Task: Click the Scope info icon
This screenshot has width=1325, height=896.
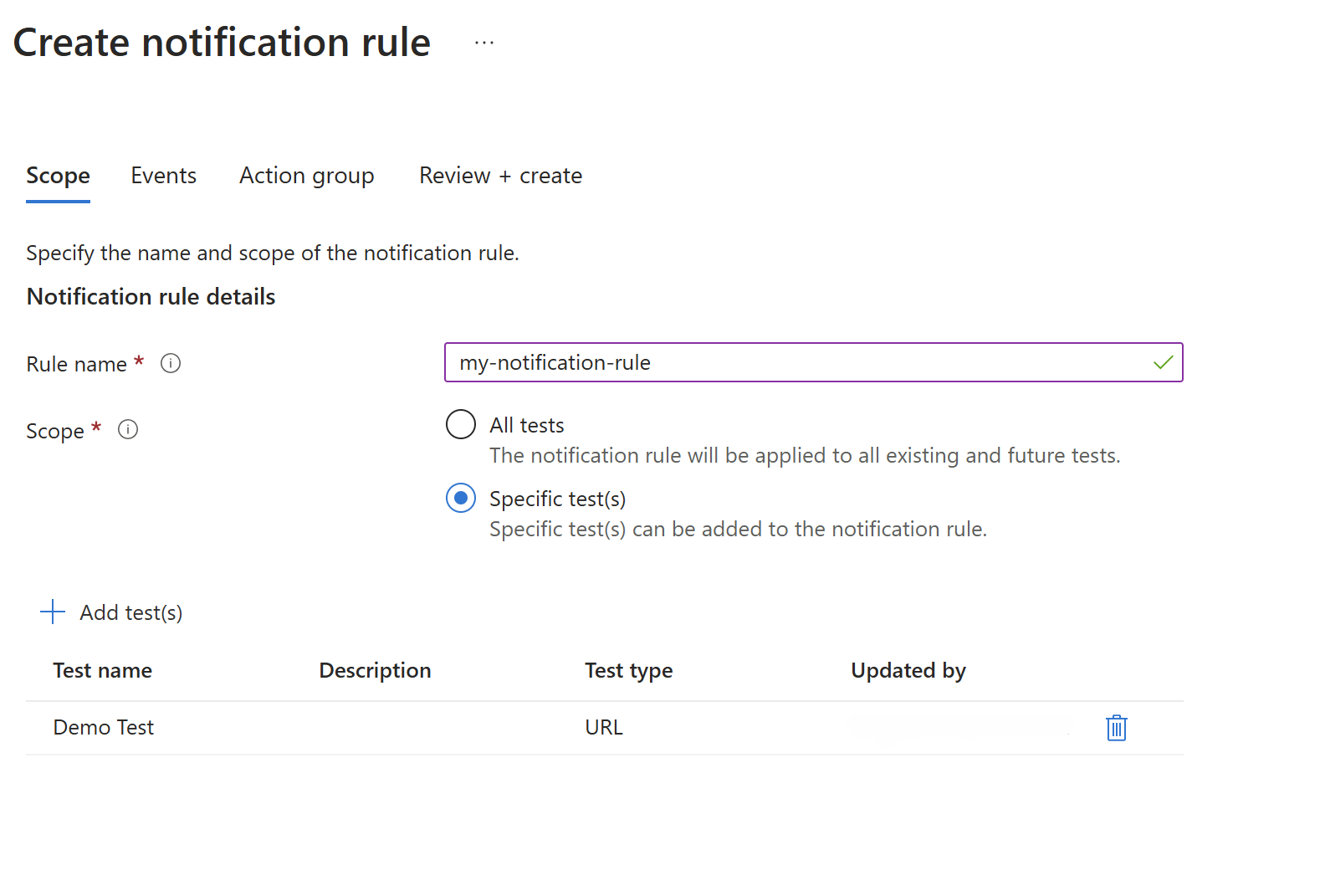Action: click(128, 429)
